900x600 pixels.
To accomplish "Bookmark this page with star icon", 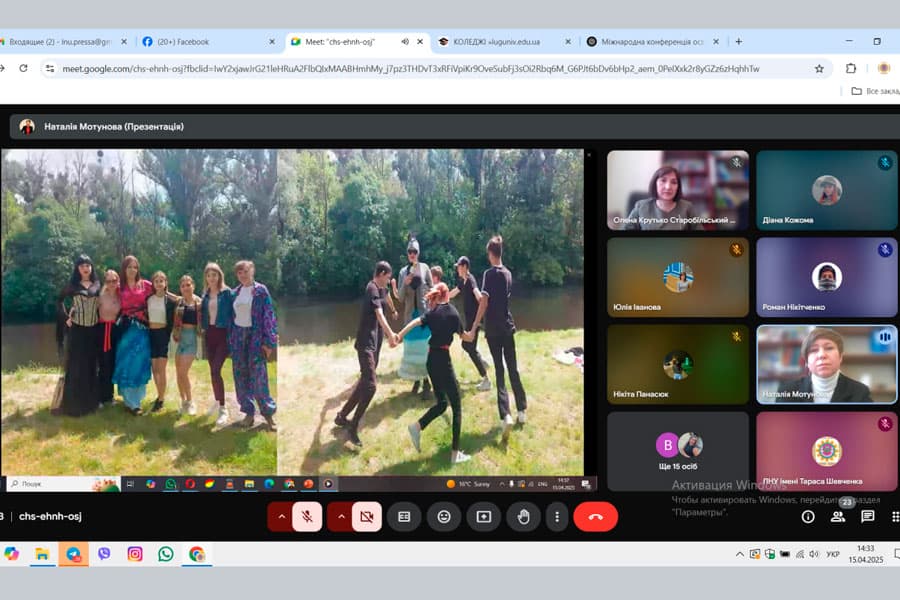I will tap(819, 69).
